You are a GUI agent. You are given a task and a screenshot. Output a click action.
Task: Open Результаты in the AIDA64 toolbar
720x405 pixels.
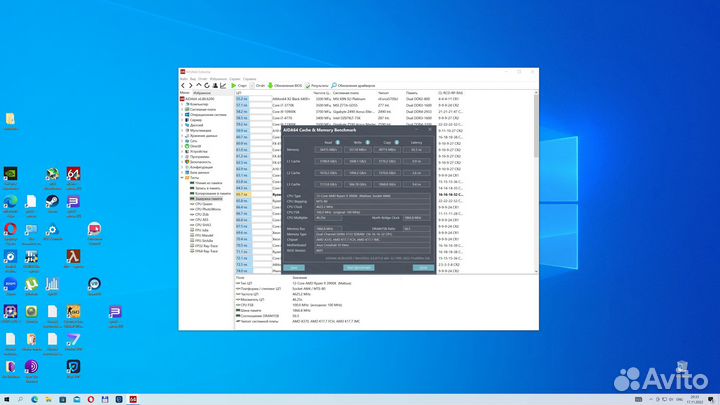[317, 85]
